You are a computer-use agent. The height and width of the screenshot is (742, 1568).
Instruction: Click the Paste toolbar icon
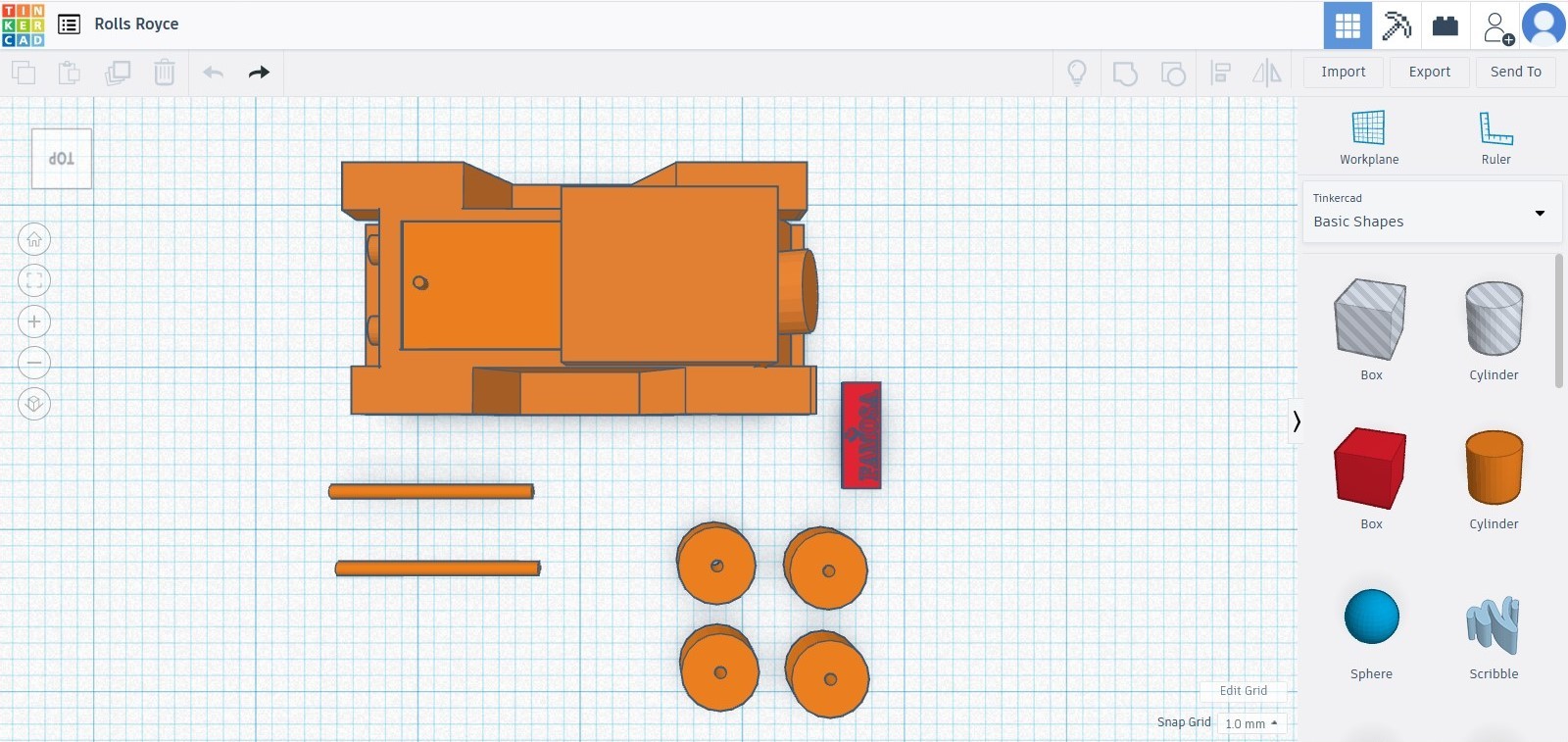tap(70, 73)
